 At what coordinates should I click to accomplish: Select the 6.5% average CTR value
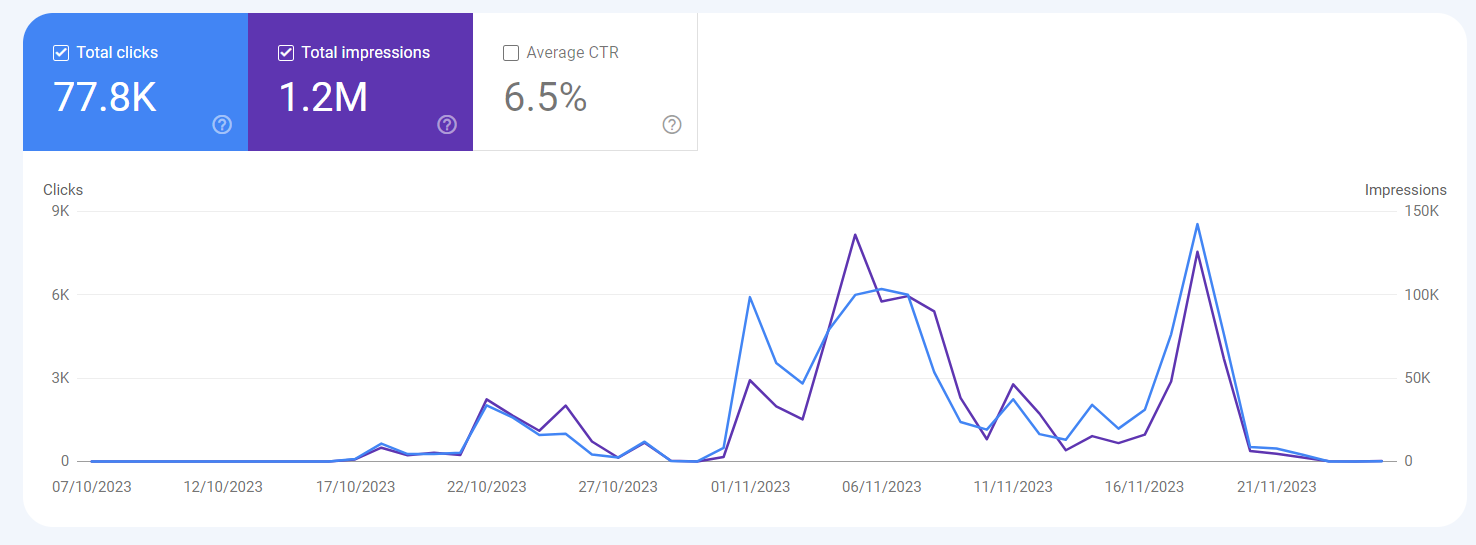pos(545,97)
